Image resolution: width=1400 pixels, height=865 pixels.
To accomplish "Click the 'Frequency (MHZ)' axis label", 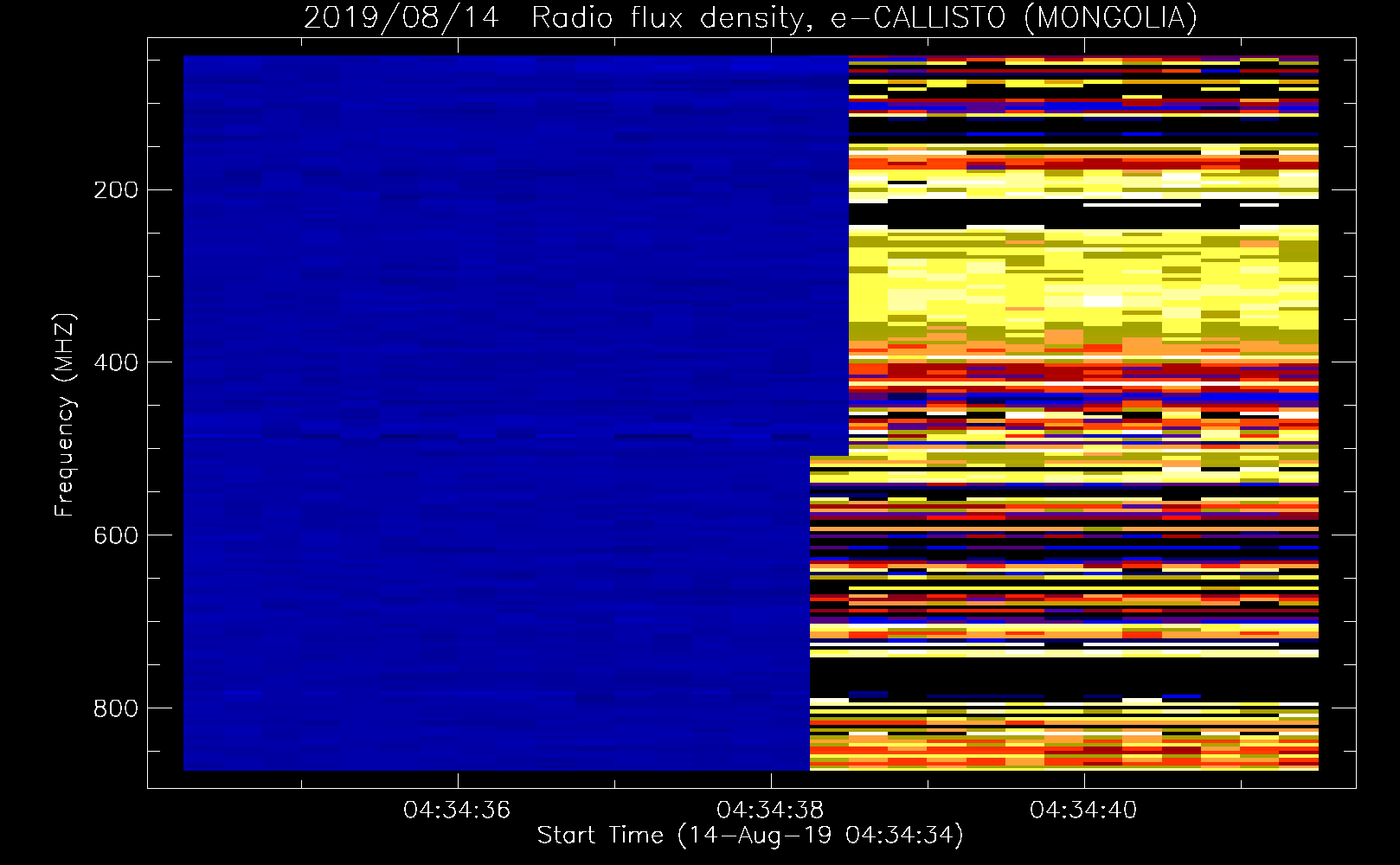I will (x=65, y=414).
